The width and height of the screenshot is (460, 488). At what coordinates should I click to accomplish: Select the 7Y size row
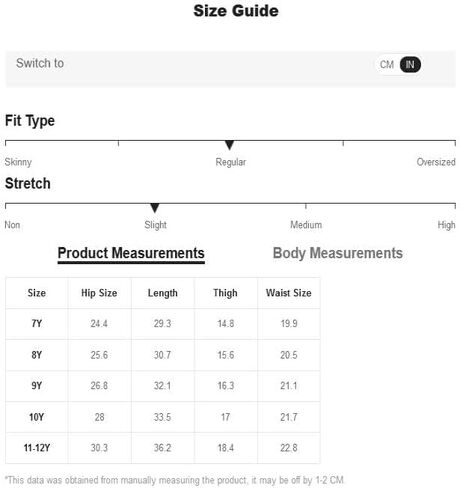[x=163, y=324]
